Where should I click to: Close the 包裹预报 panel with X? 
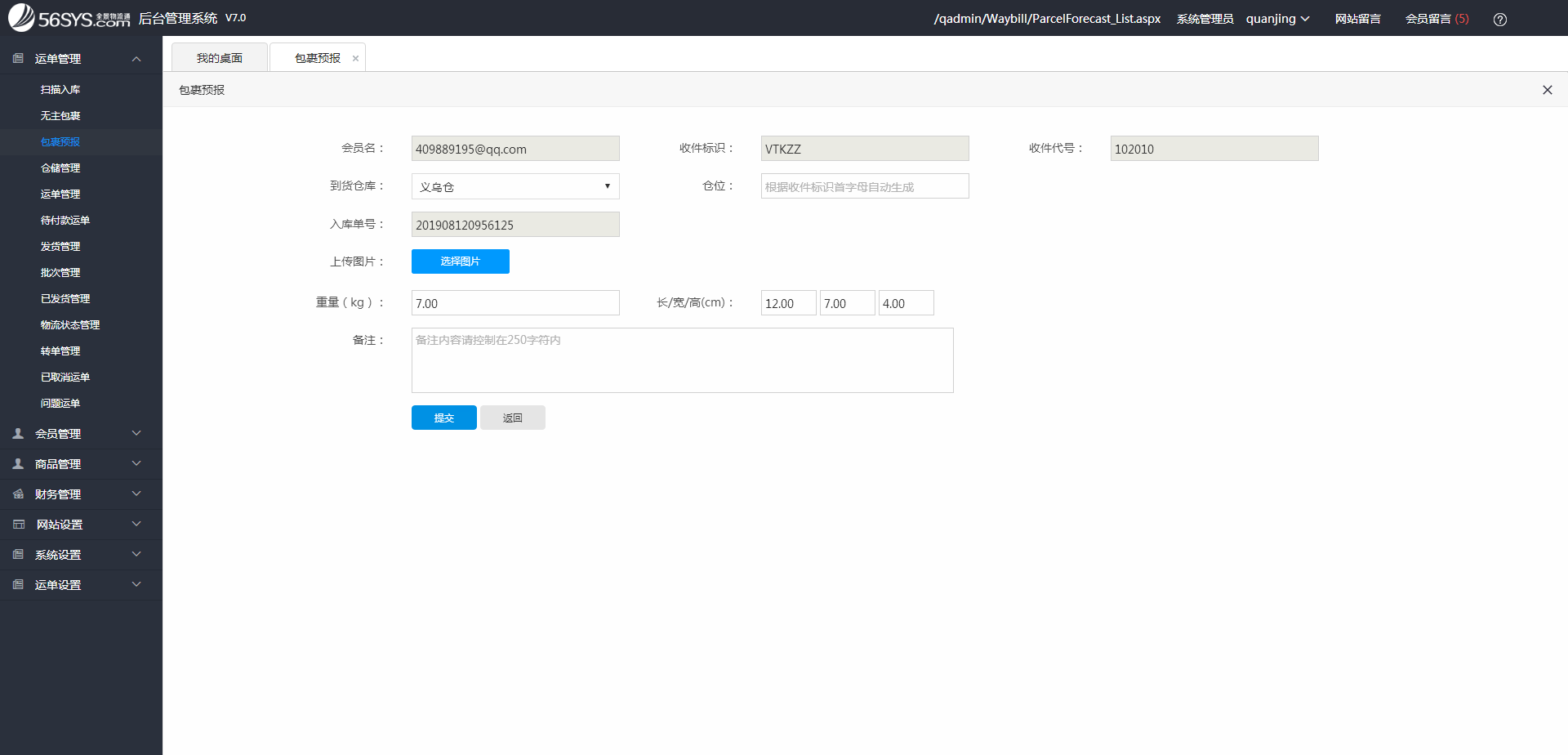[1547, 90]
